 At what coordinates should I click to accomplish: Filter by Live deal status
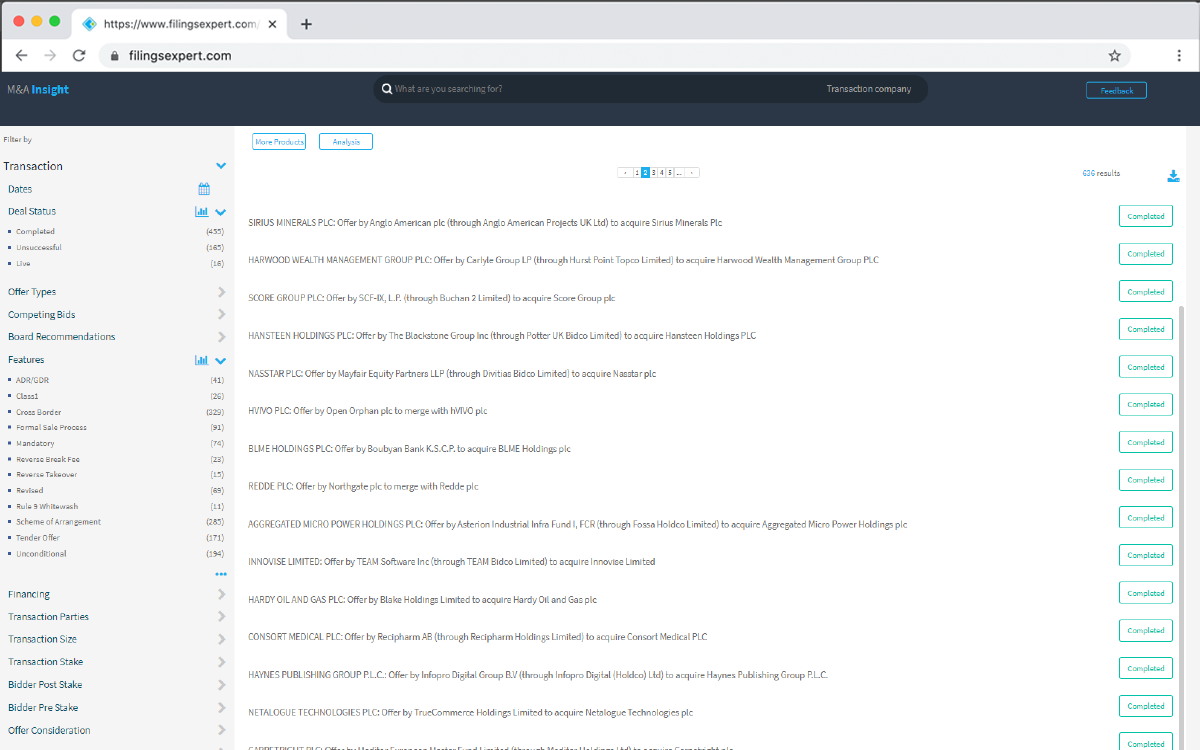pos(23,264)
